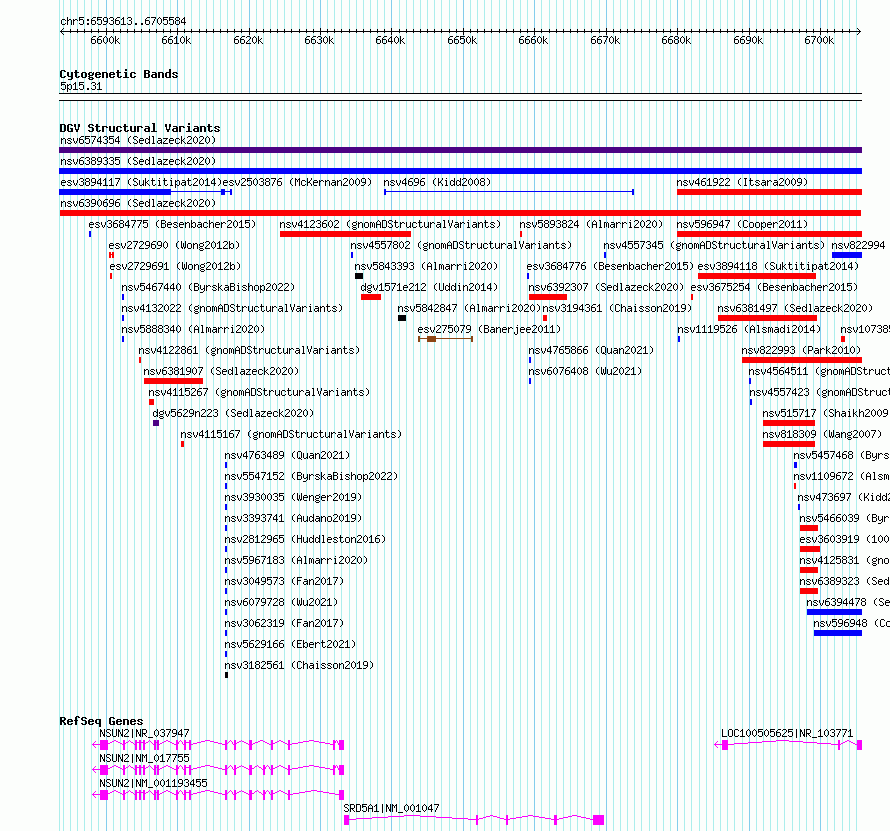This screenshot has height=831, width=890.
Task: Click the esv3684776 (Besenbacher2015) label
Action: (x=610, y=266)
